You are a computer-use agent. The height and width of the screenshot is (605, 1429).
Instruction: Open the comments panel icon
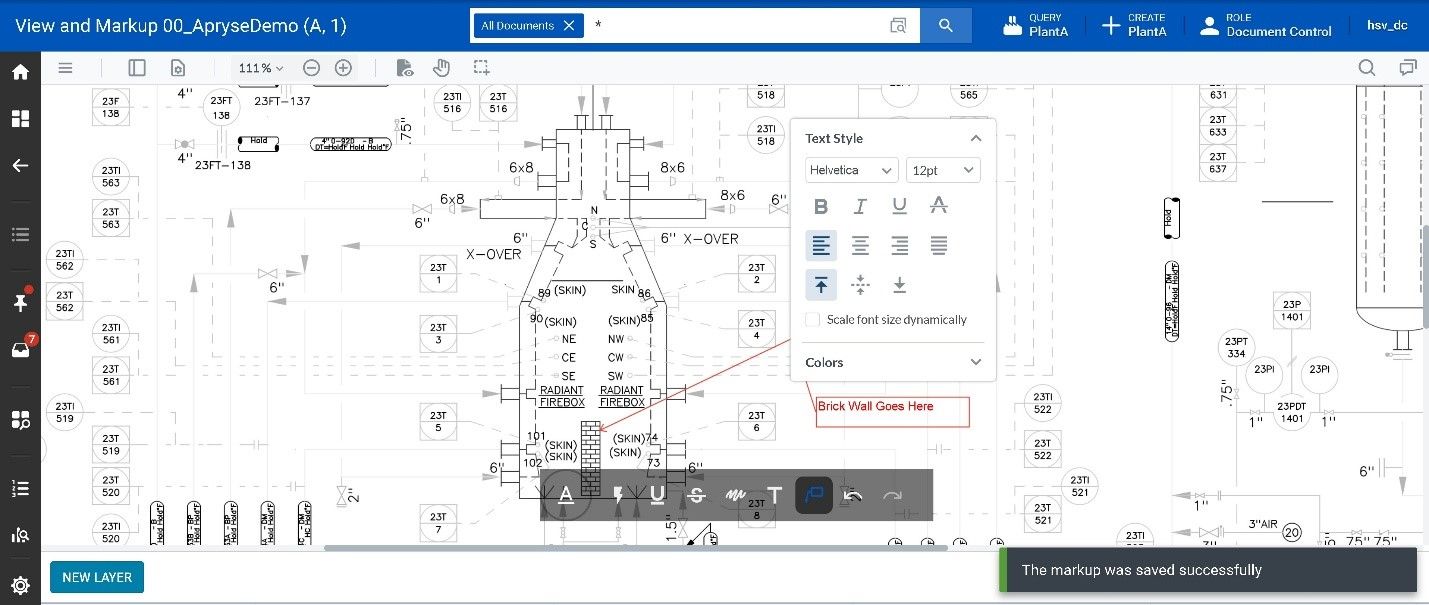1408,68
